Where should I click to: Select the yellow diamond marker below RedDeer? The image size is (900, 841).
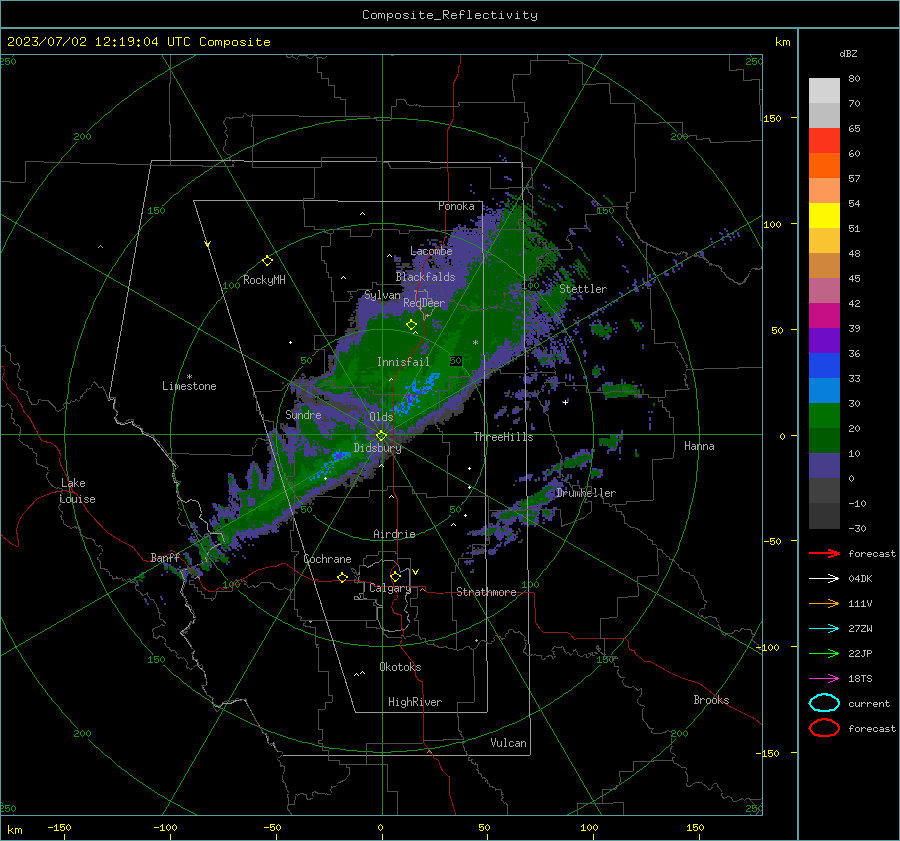[x=411, y=325]
